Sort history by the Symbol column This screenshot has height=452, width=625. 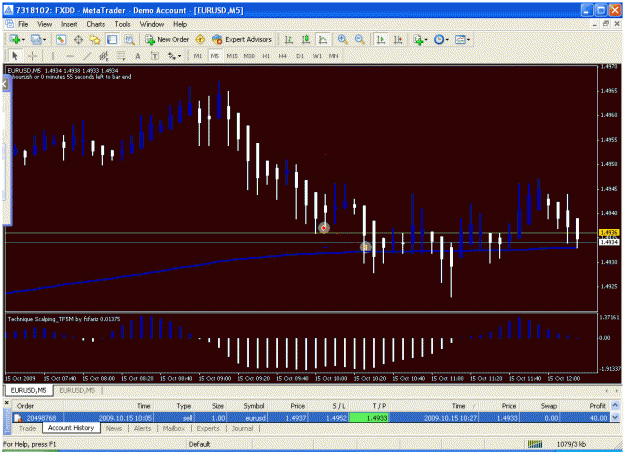tap(254, 406)
